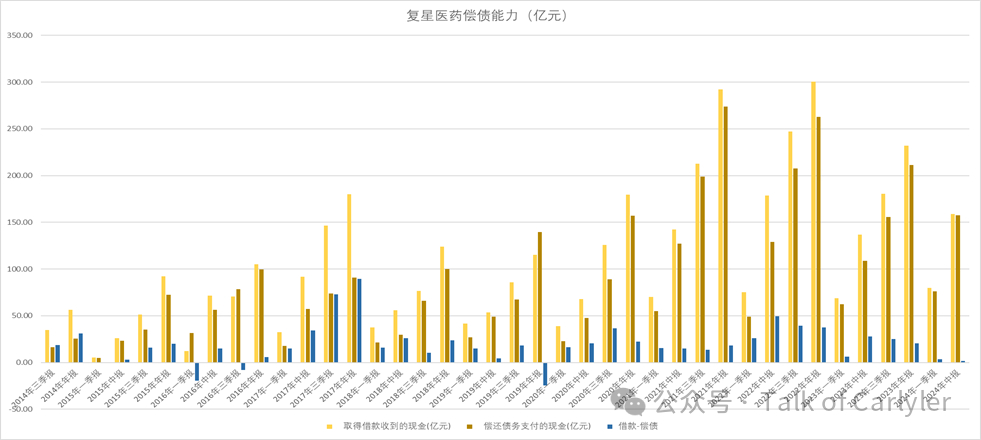Click the 350.00 y-axis label
The width and height of the screenshot is (981, 440).
point(19,36)
